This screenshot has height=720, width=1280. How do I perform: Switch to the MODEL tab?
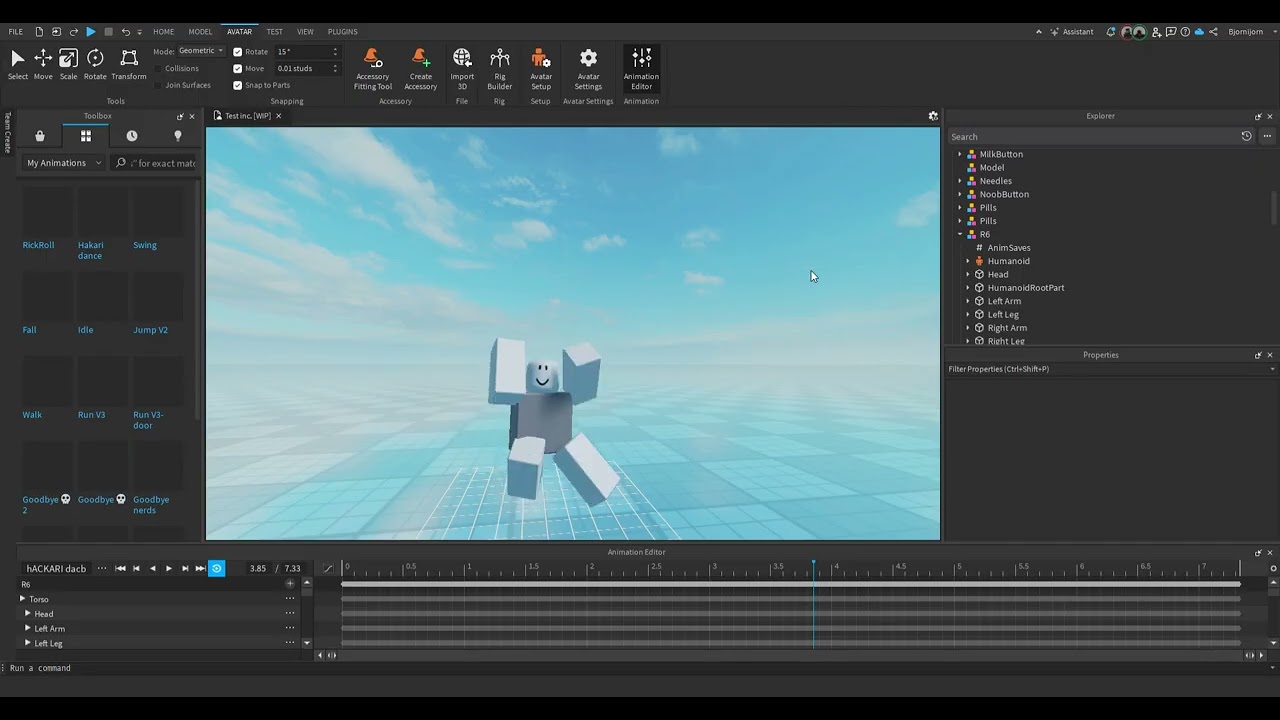[x=200, y=32]
